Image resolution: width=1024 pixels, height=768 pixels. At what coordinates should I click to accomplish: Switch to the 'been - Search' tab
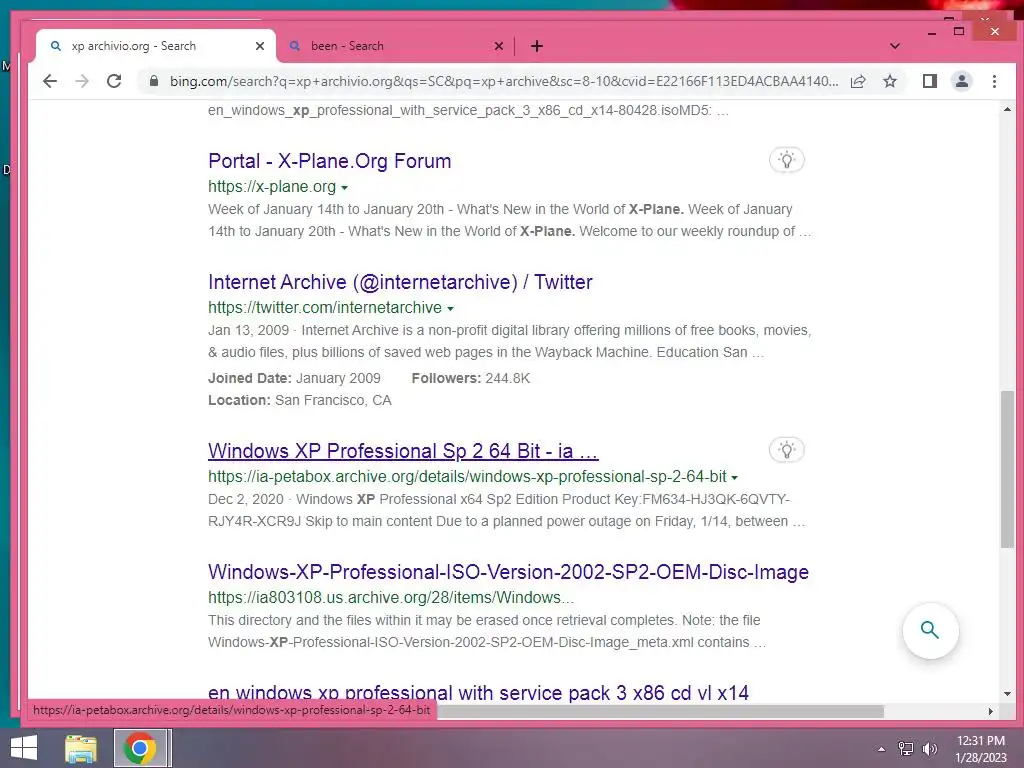pyautogui.click(x=395, y=46)
